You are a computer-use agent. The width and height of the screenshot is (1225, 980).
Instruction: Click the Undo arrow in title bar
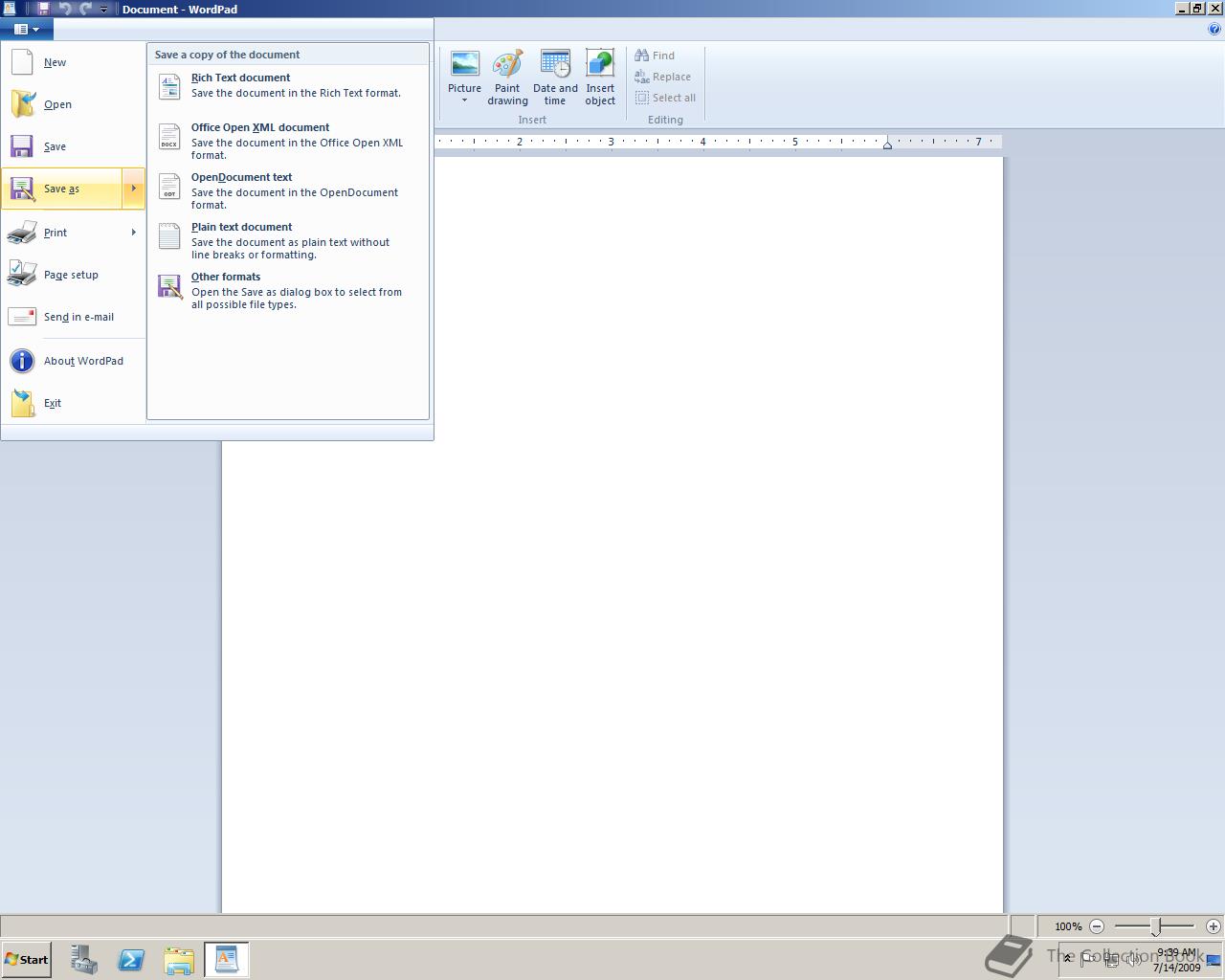(65, 9)
